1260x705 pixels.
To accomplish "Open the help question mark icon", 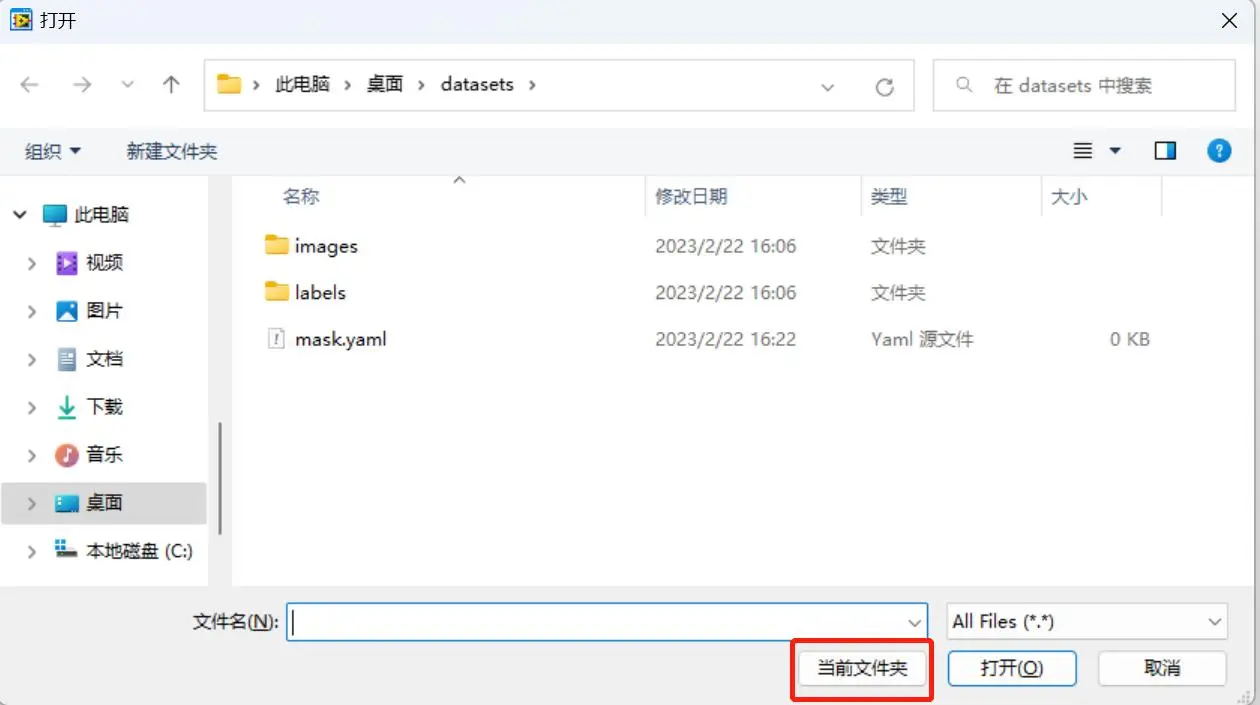I will click(x=1218, y=151).
